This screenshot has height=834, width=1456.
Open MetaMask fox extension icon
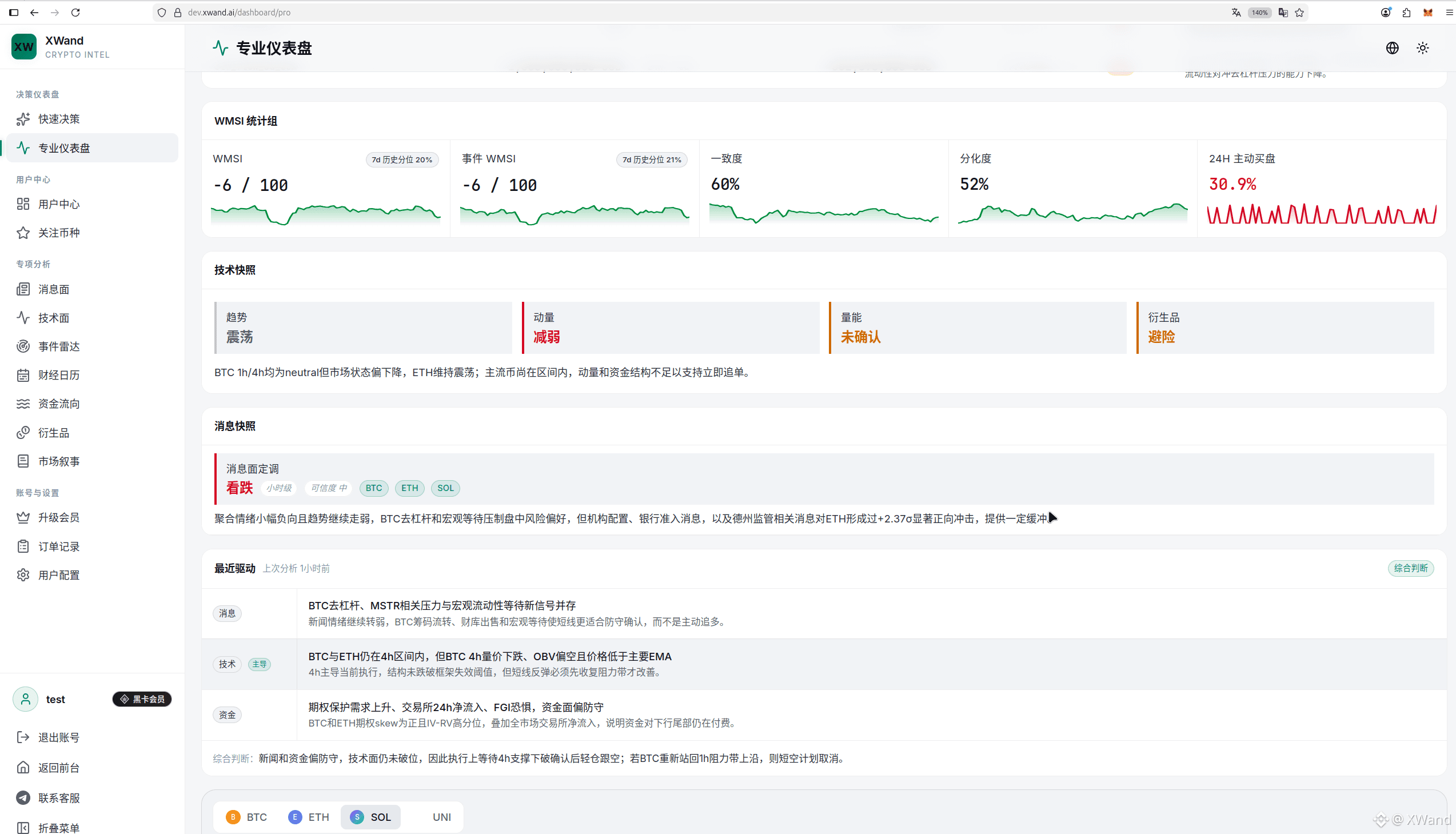[x=1427, y=13]
